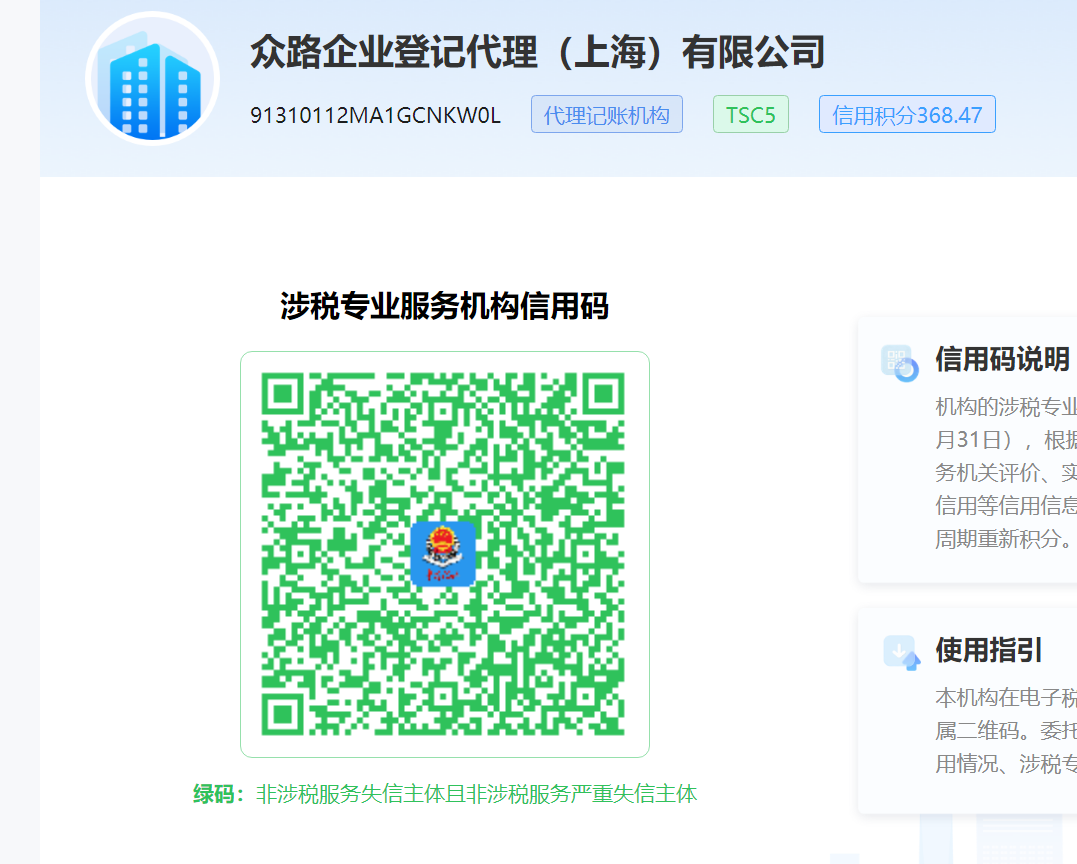Click text line 周期重新积分。
Viewport: 1077px width, 864px height.
click(x=1003, y=538)
